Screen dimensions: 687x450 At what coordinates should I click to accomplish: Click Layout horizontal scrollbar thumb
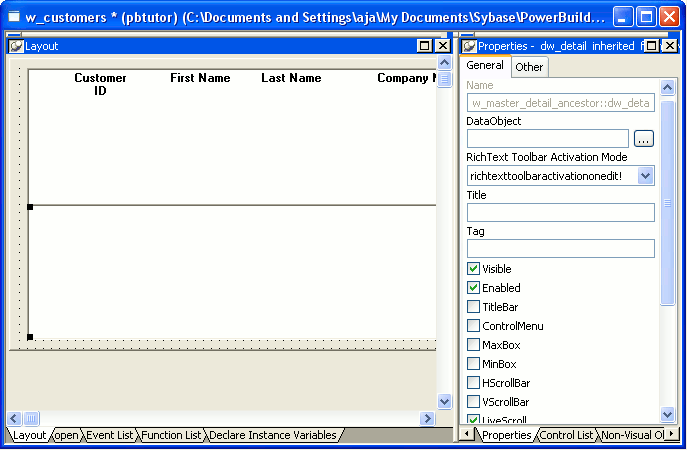tap(31, 418)
